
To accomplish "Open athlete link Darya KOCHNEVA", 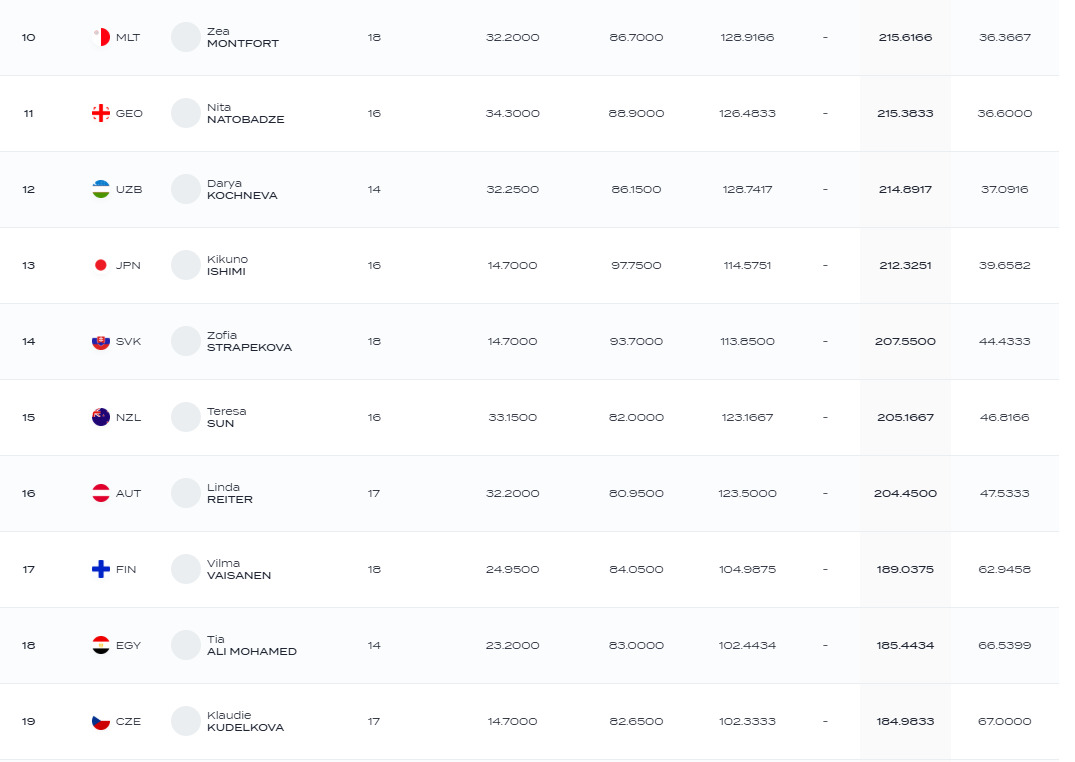I will (x=242, y=189).
